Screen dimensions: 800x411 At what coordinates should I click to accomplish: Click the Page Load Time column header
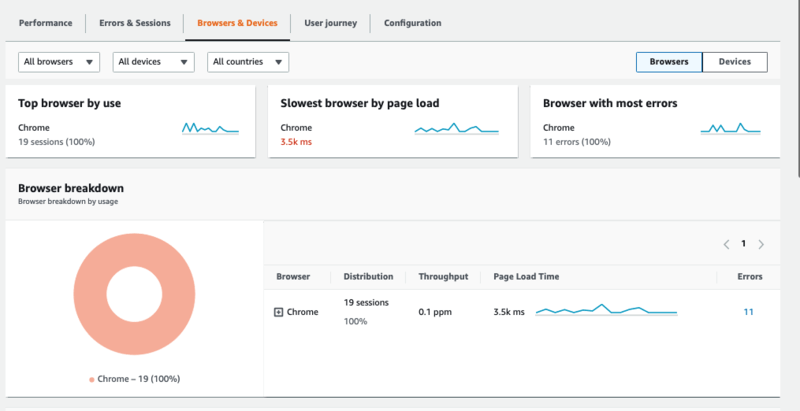coord(526,276)
